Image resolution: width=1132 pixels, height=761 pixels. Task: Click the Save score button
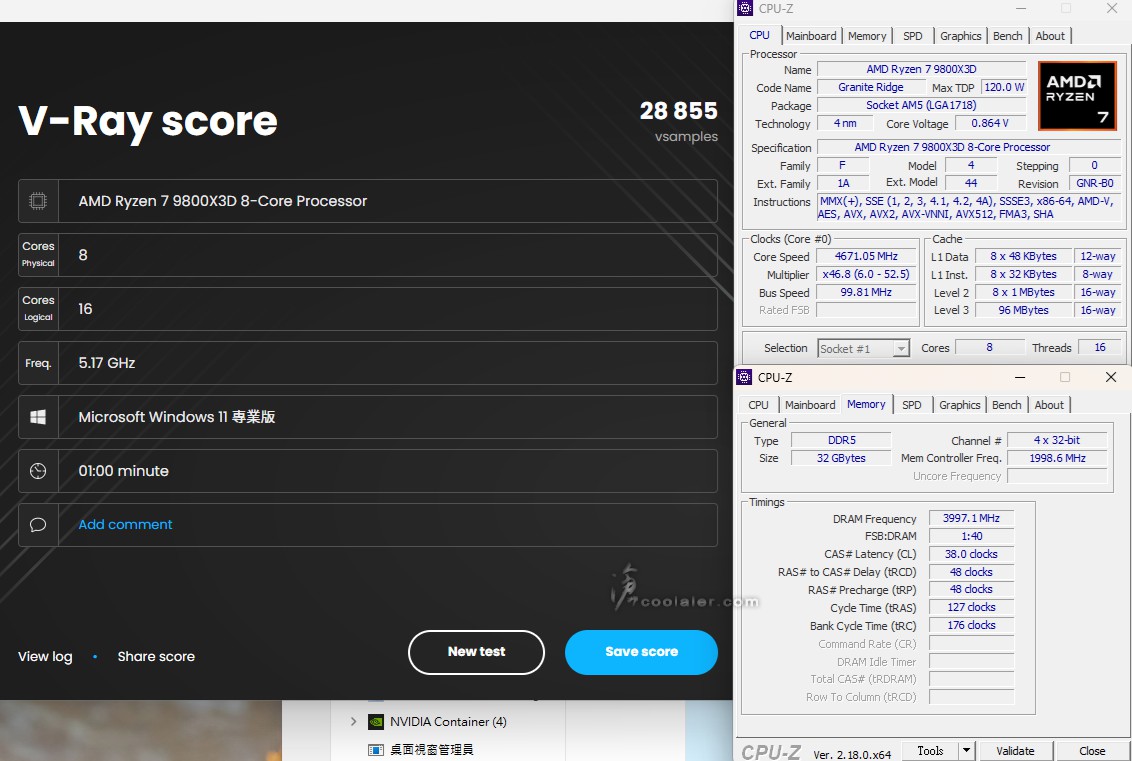click(x=641, y=652)
